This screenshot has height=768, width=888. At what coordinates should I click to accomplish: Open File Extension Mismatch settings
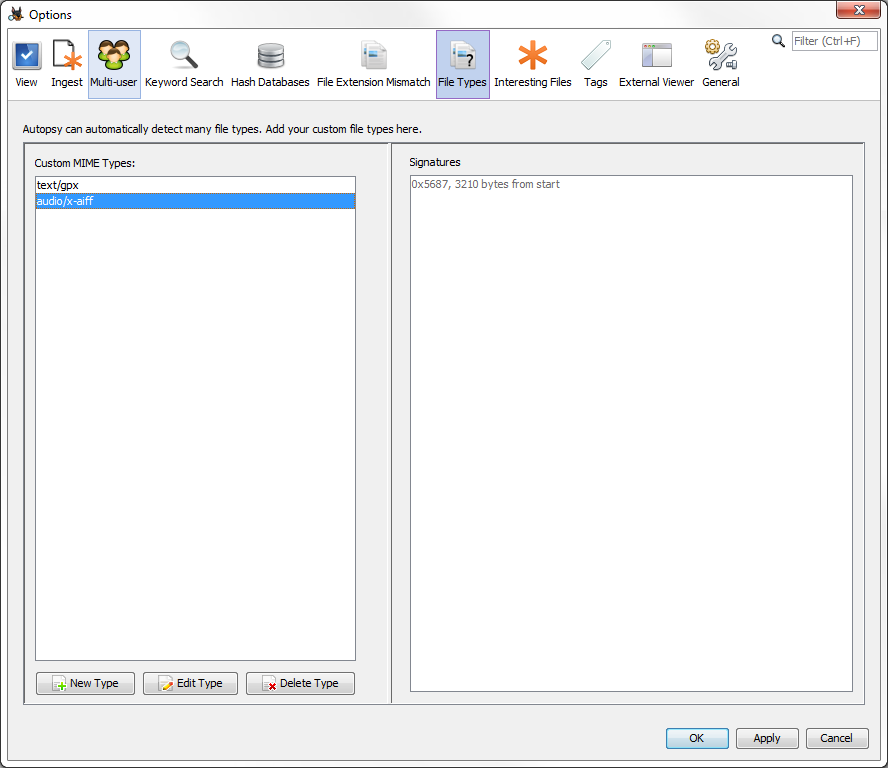(373, 64)
